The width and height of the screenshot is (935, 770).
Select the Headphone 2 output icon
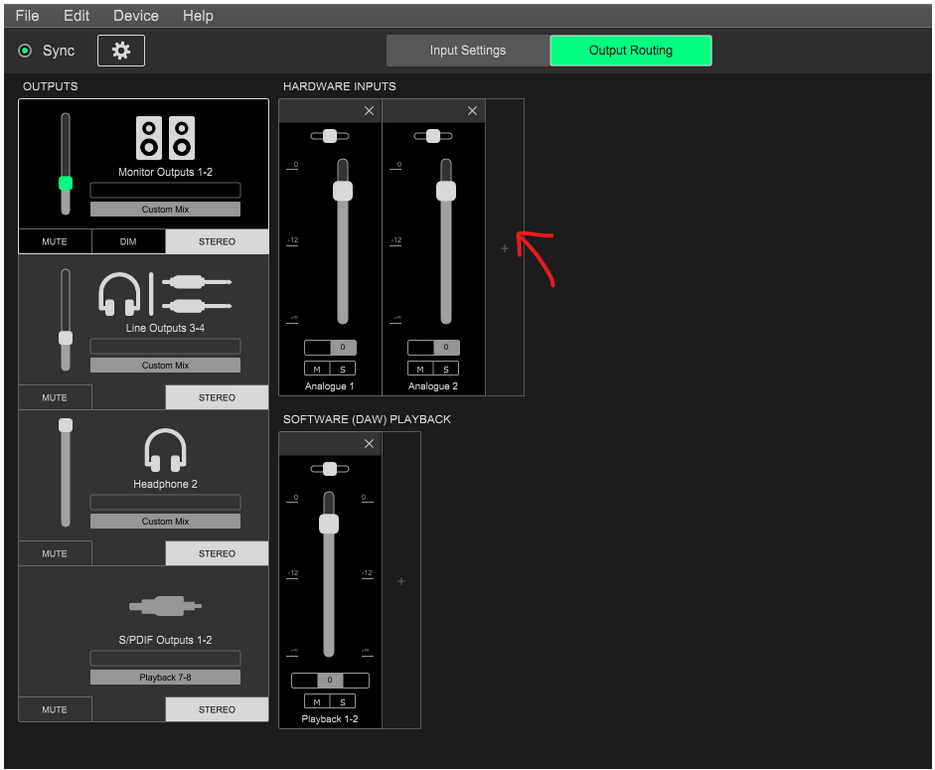click(x=165, y=450)
